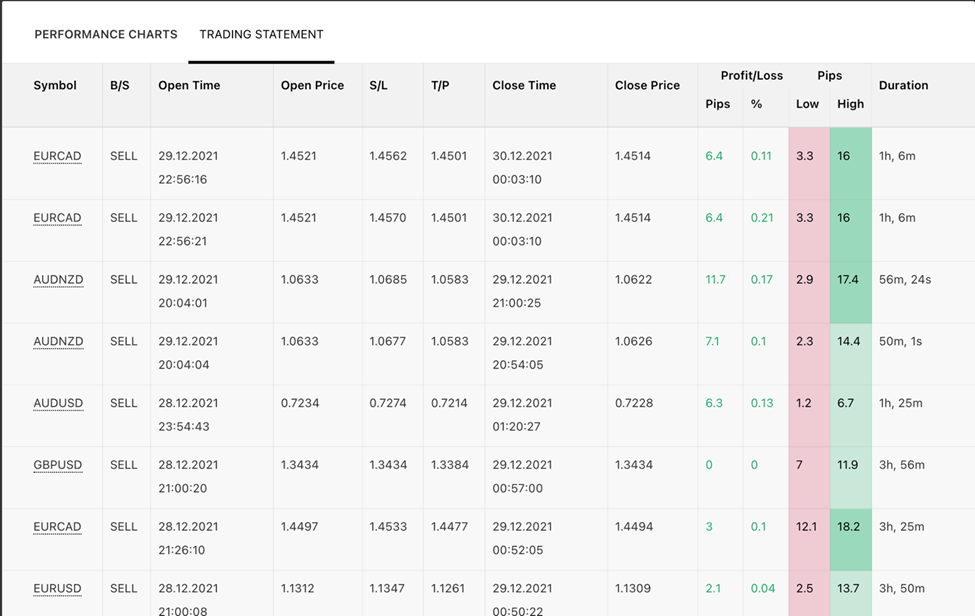Viewport: 975px width, 616px height.
Task: Sort by the Symbol column header
Action: pyautogui.click(x=55, y=86)
